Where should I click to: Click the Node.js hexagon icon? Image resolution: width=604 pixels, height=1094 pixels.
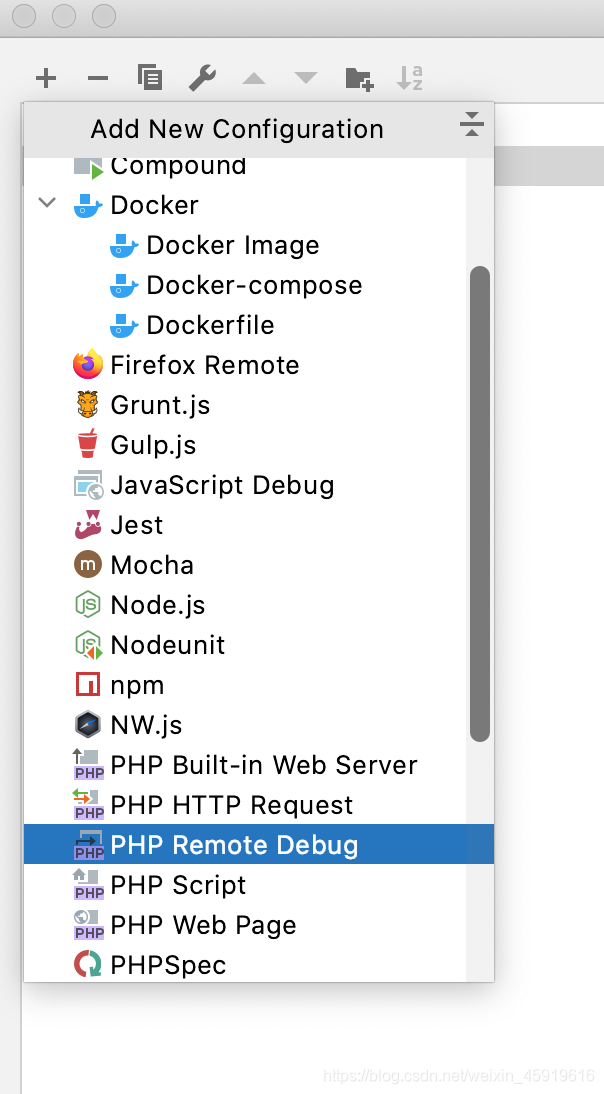pyautogui.click(x=88, y=604)
